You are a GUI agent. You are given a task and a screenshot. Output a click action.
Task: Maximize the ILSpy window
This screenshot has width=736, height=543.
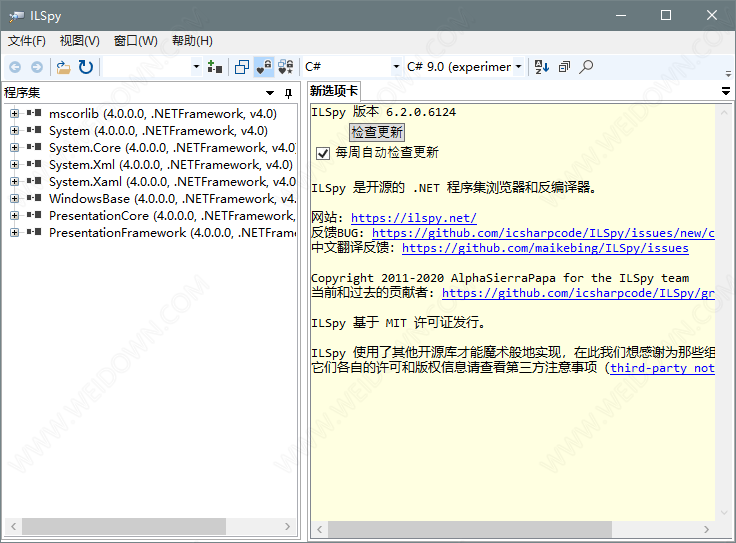coord(666,15)
